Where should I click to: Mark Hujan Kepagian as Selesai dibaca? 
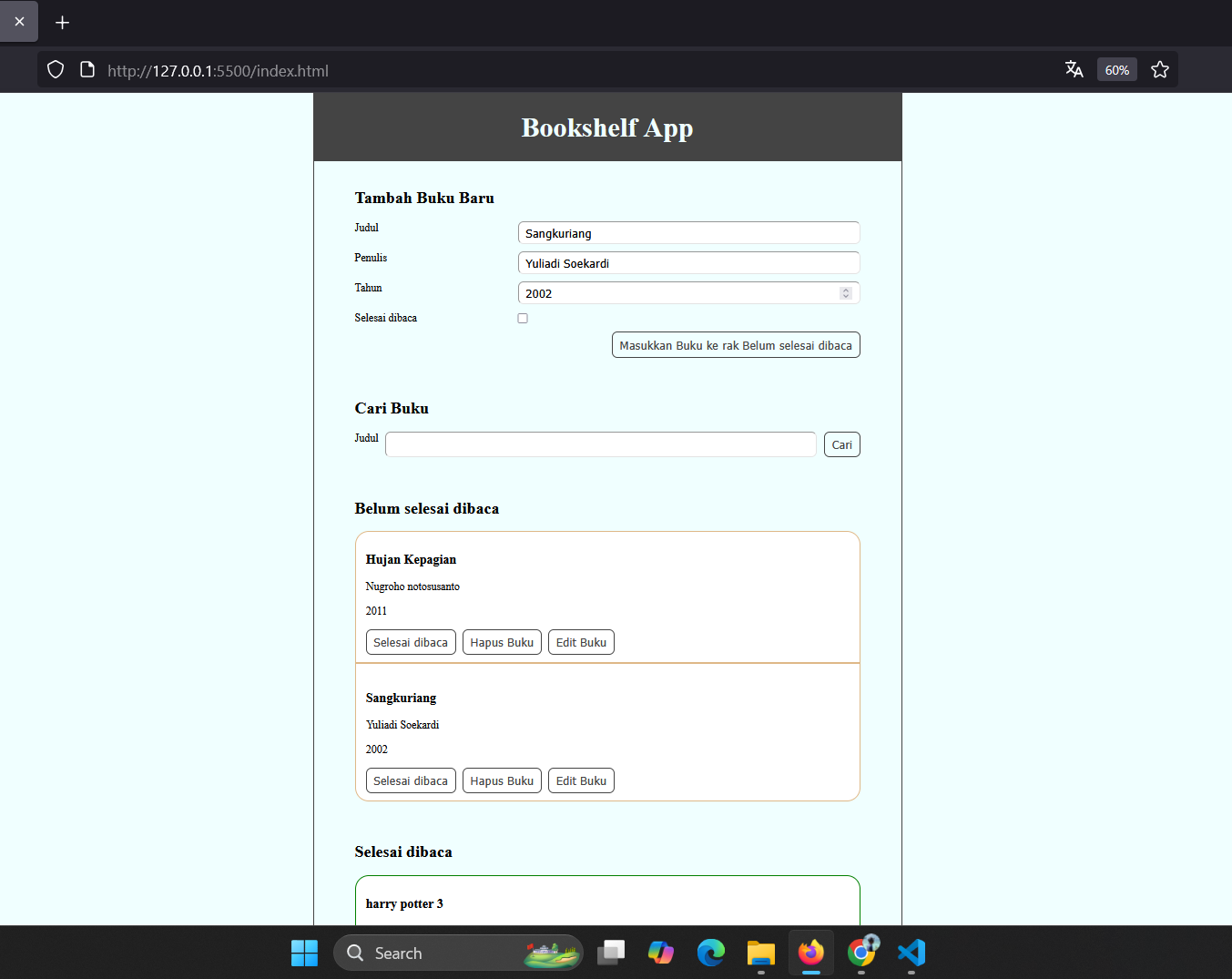(411, 641)
